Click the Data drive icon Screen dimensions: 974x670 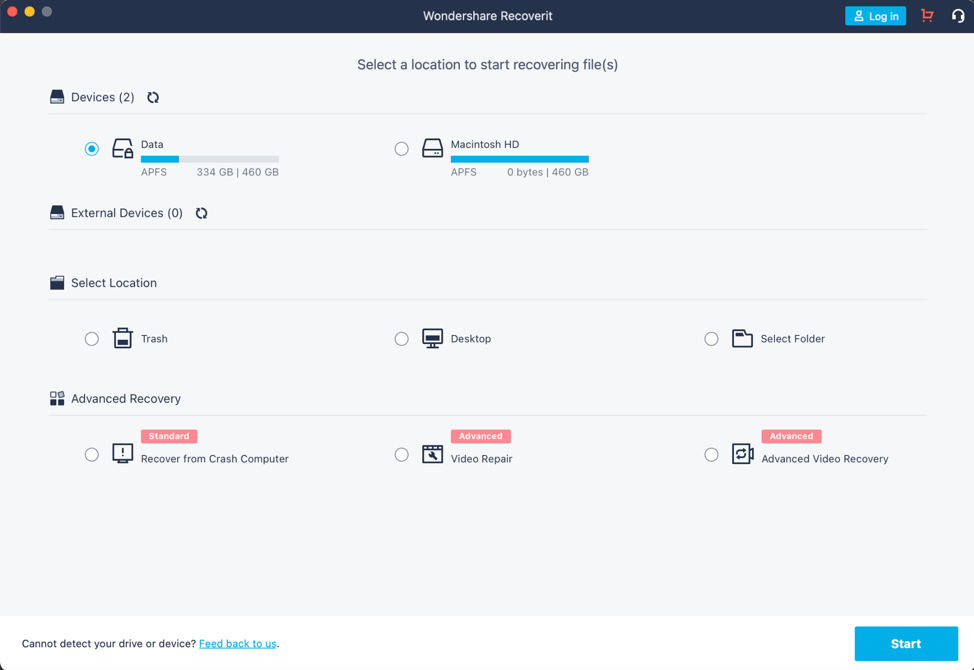click(123, 149)
